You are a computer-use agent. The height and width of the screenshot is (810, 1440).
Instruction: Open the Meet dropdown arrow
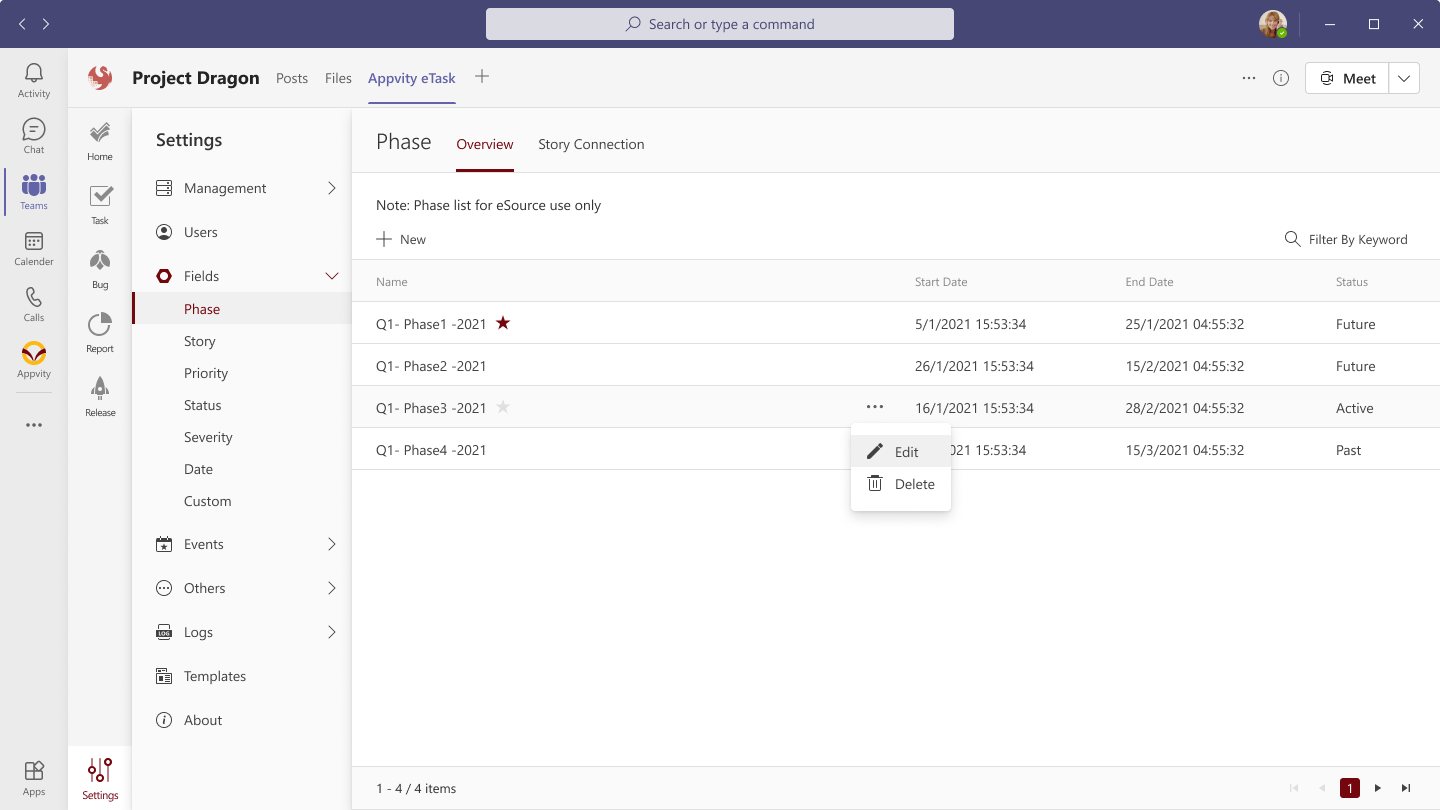(1404, 78)
